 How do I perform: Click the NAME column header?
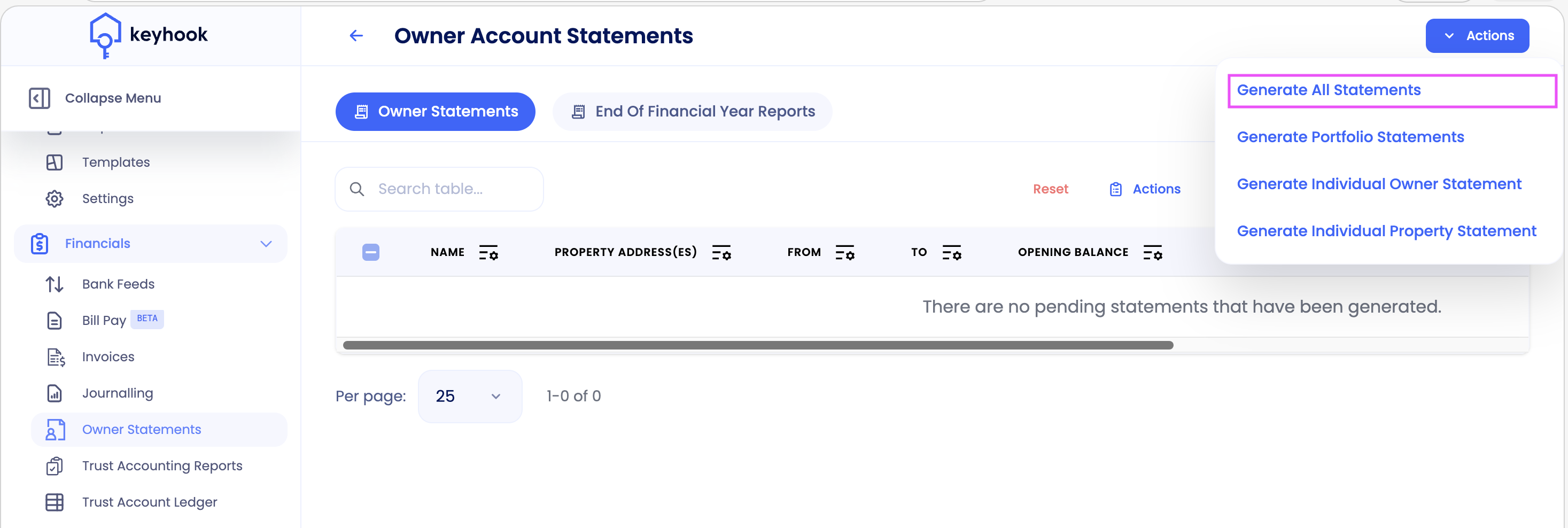point(447,252)
